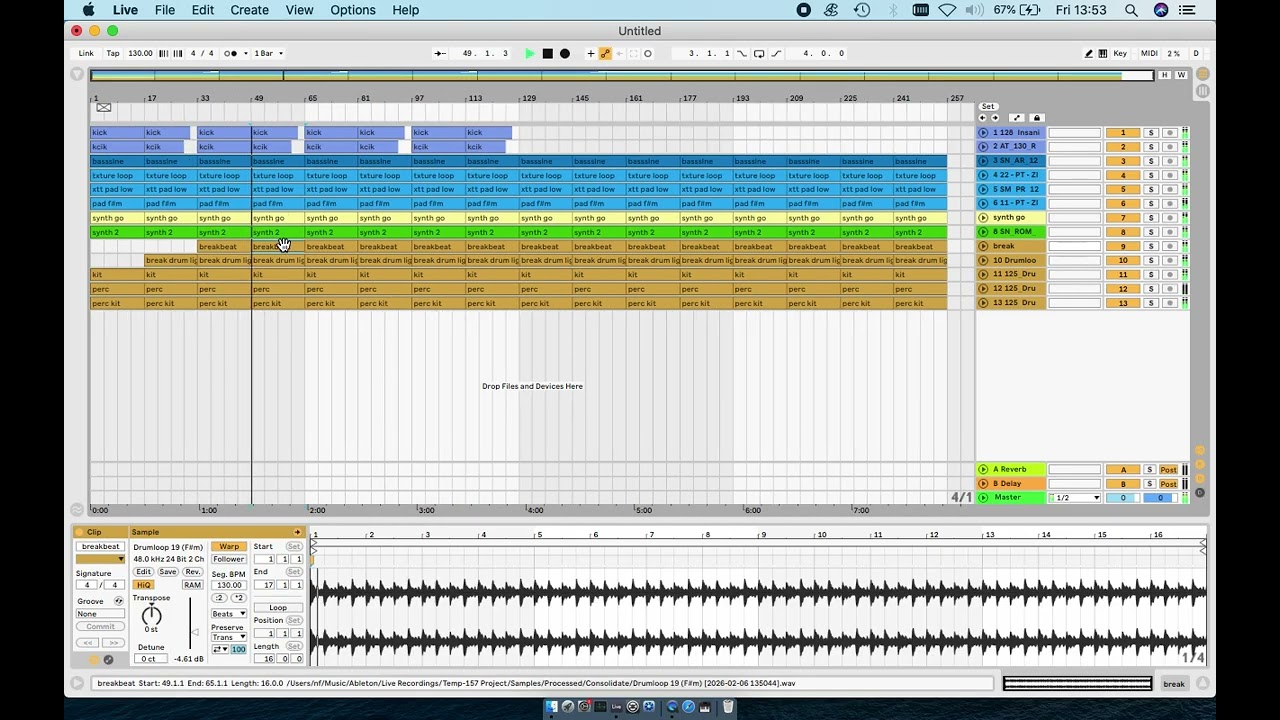Toggle the clip Loop switch

(278, 607)
